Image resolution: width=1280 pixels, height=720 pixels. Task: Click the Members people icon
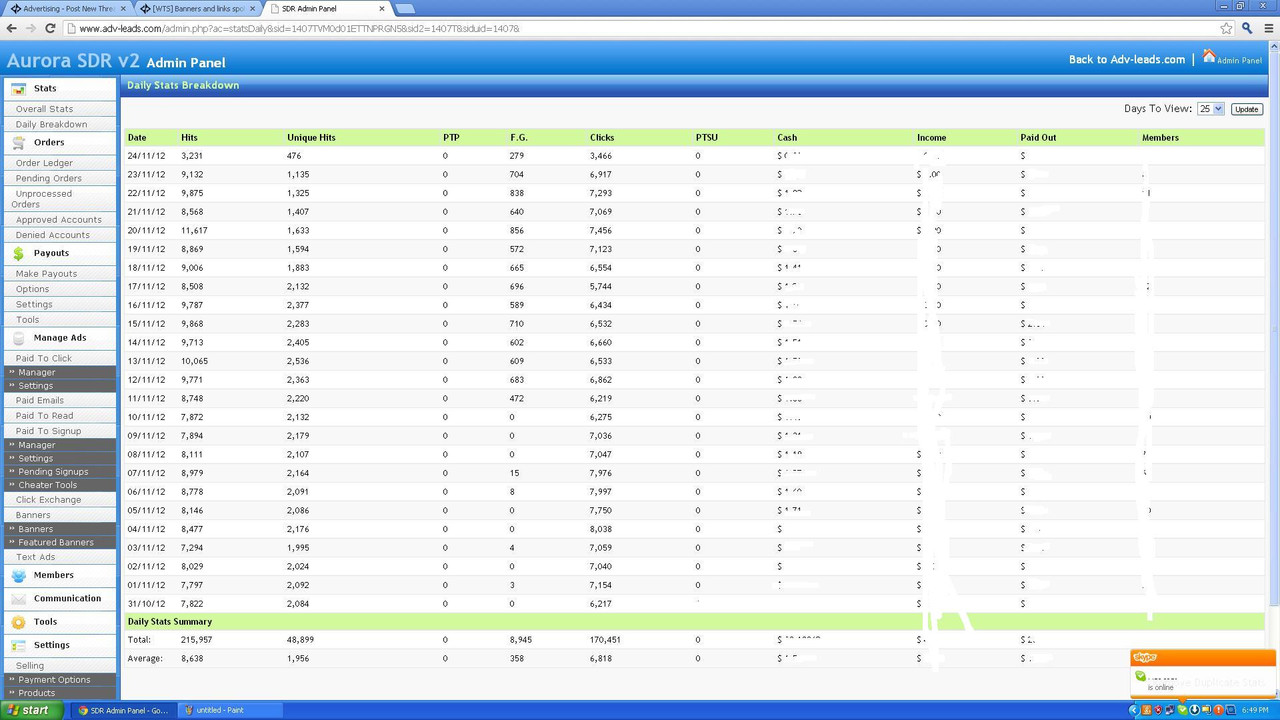18,576
